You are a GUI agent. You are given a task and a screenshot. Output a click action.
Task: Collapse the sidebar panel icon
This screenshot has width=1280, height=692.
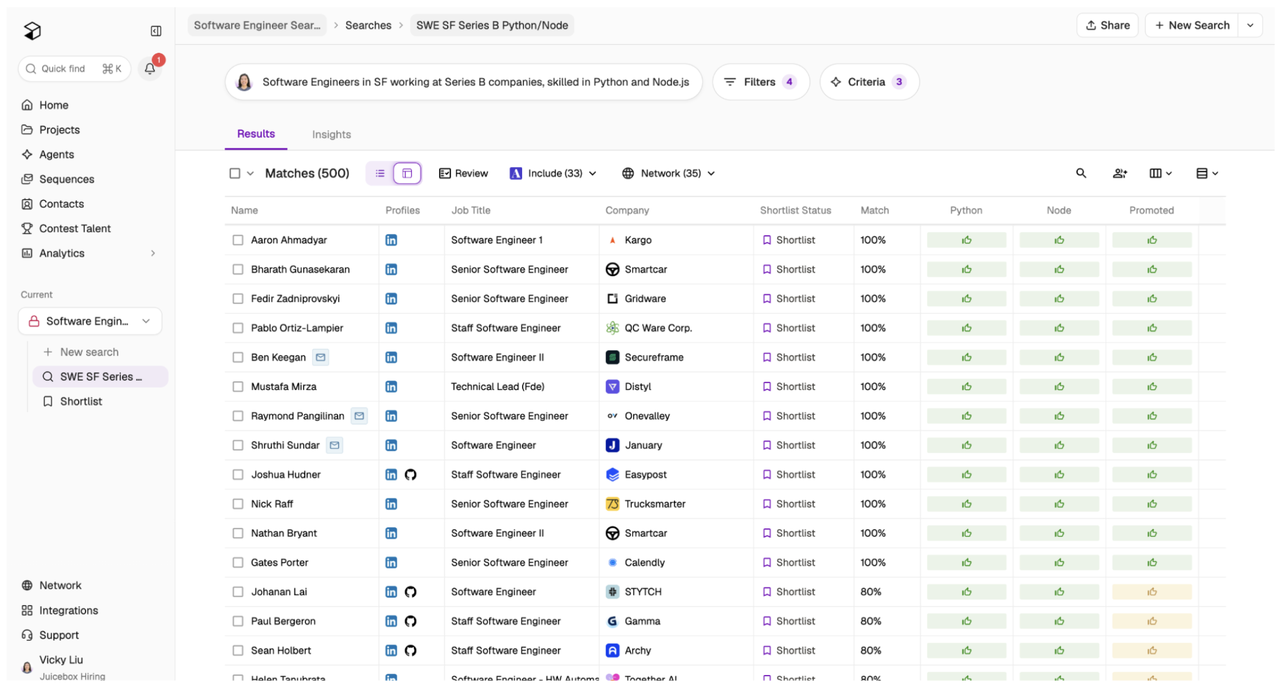[x=156, y=31]
